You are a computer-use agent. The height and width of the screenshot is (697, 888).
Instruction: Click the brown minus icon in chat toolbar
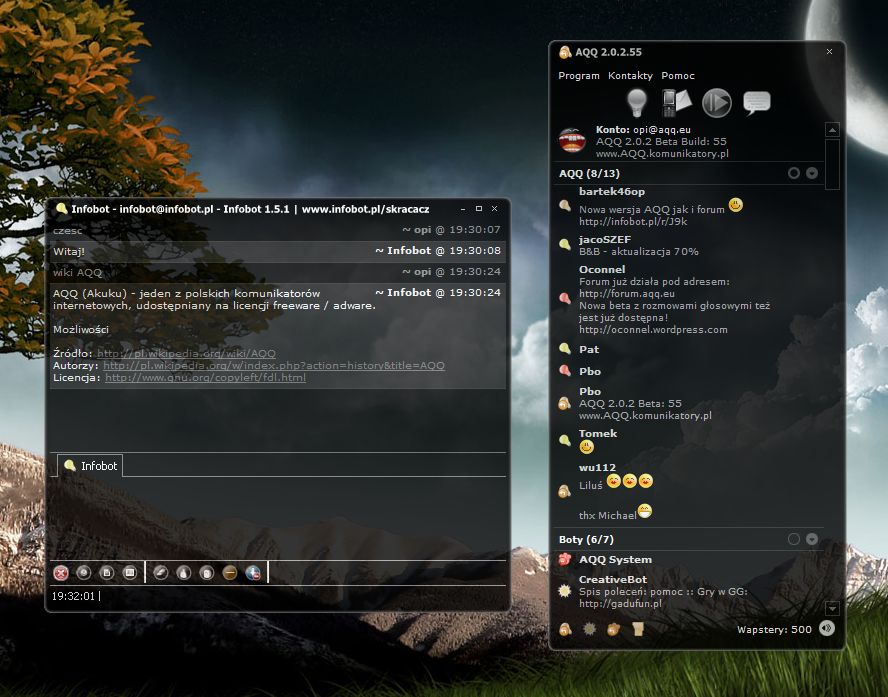tap(230, 573)
